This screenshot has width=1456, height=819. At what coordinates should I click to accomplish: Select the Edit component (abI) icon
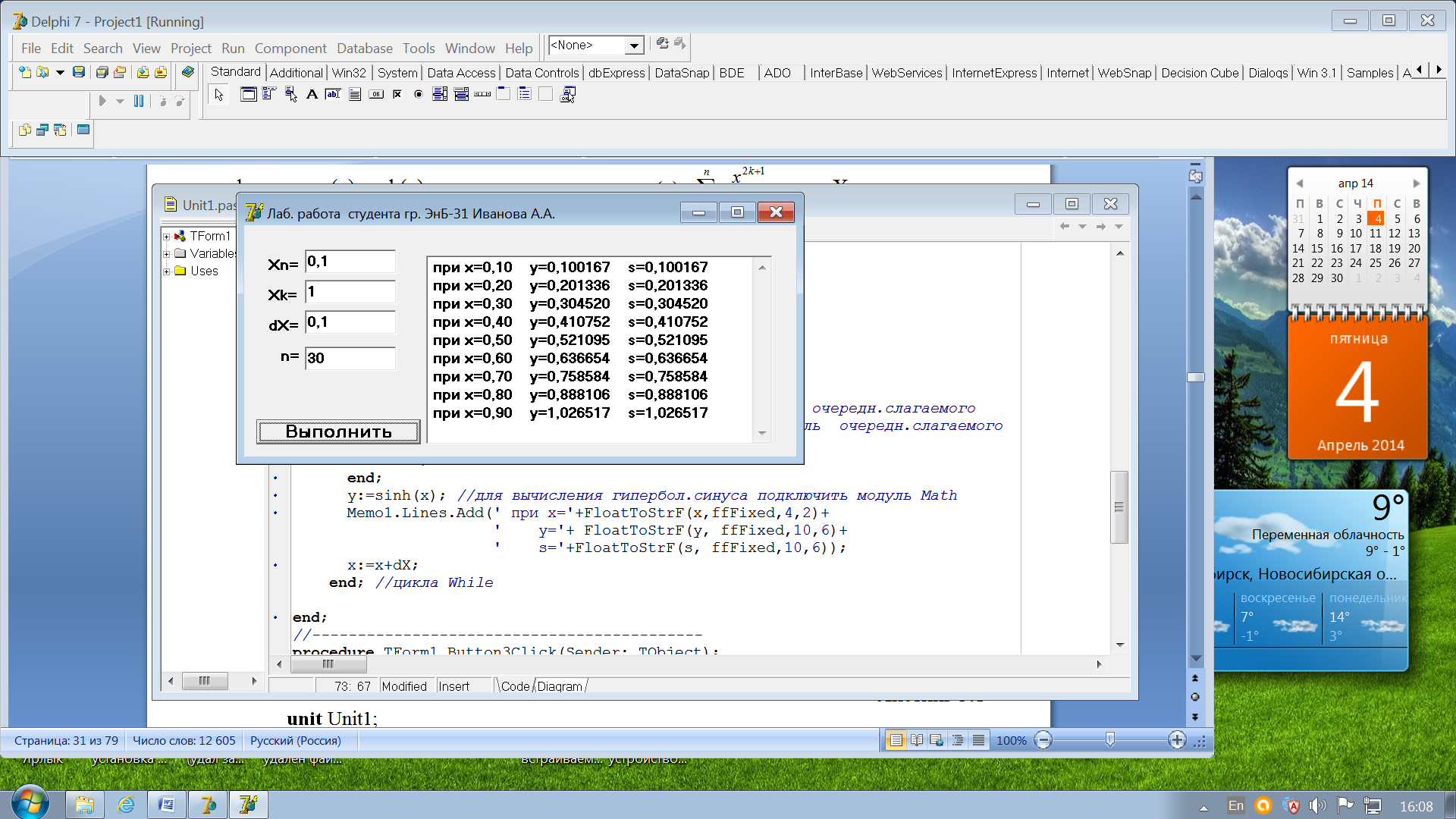pyautogui.click(x=333, y=94)
